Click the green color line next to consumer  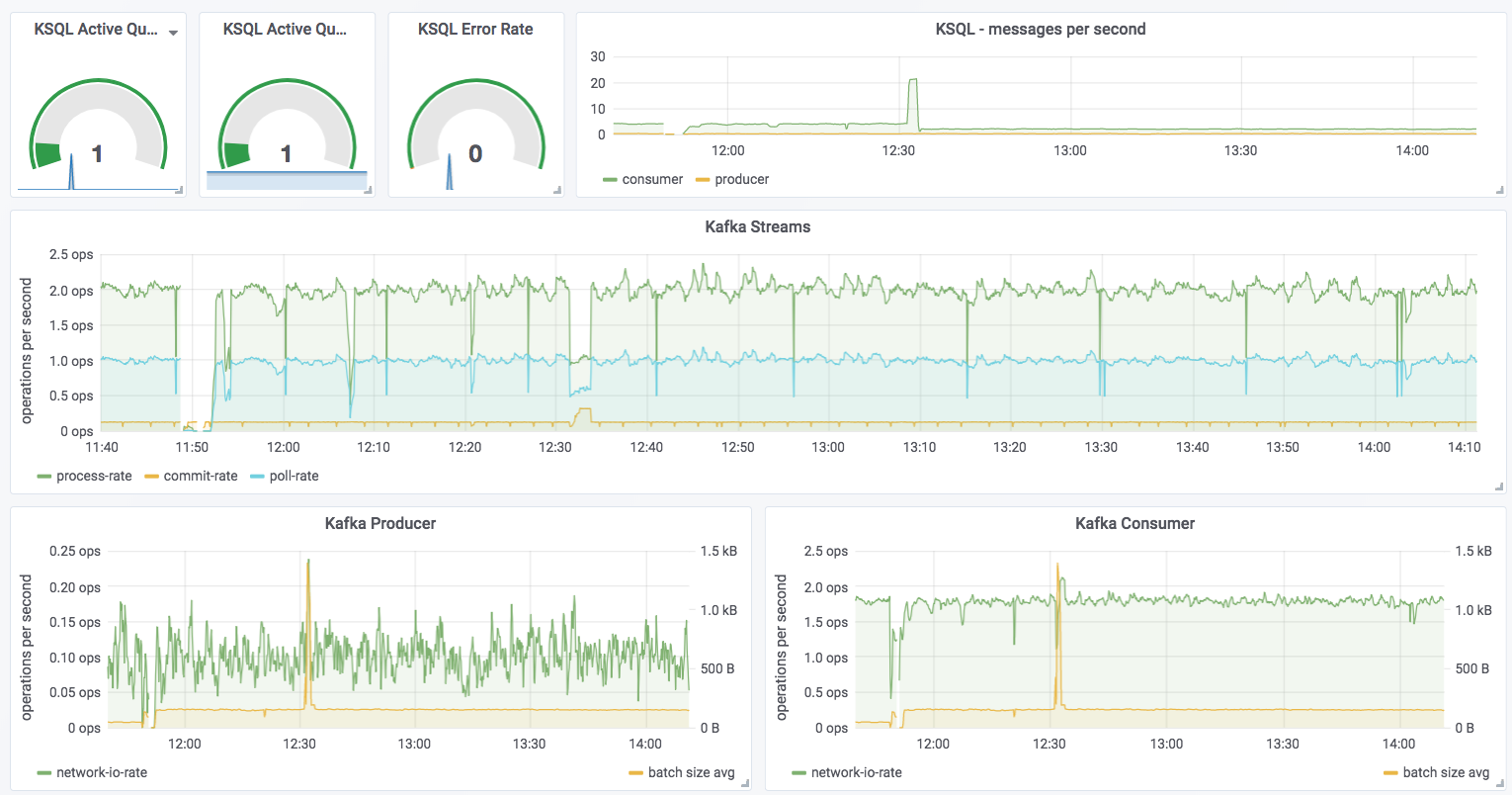(610, 180)
